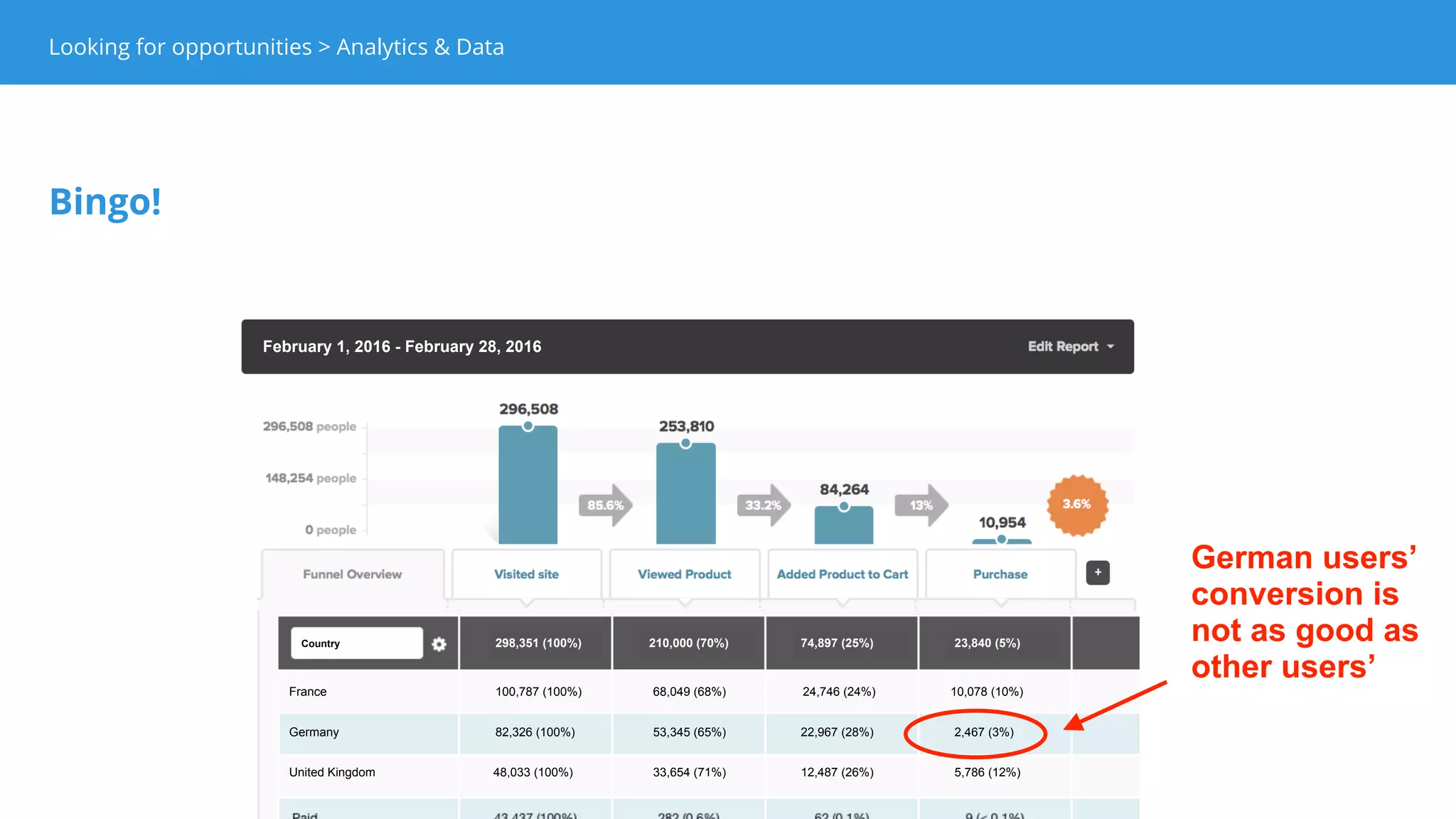This screenshot has height=819, width=1456.
Task: Select the United Kingdom row label
Action: click(332, 772)
